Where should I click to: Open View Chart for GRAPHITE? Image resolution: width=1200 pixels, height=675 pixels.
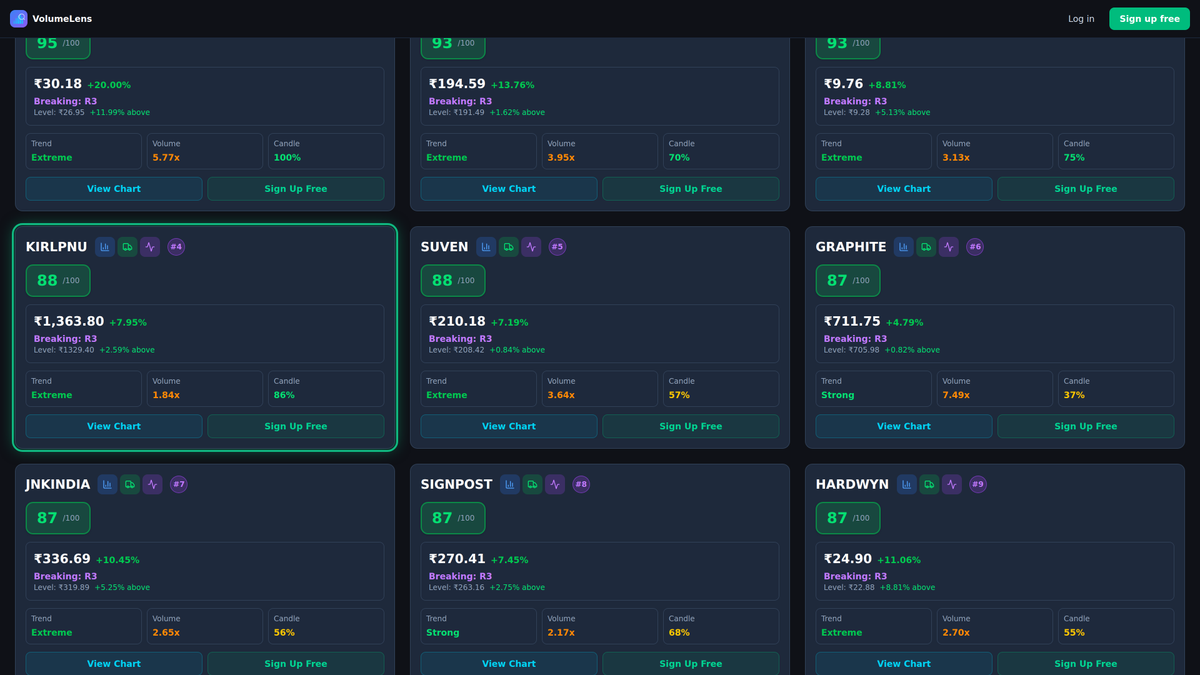(904, 426)
